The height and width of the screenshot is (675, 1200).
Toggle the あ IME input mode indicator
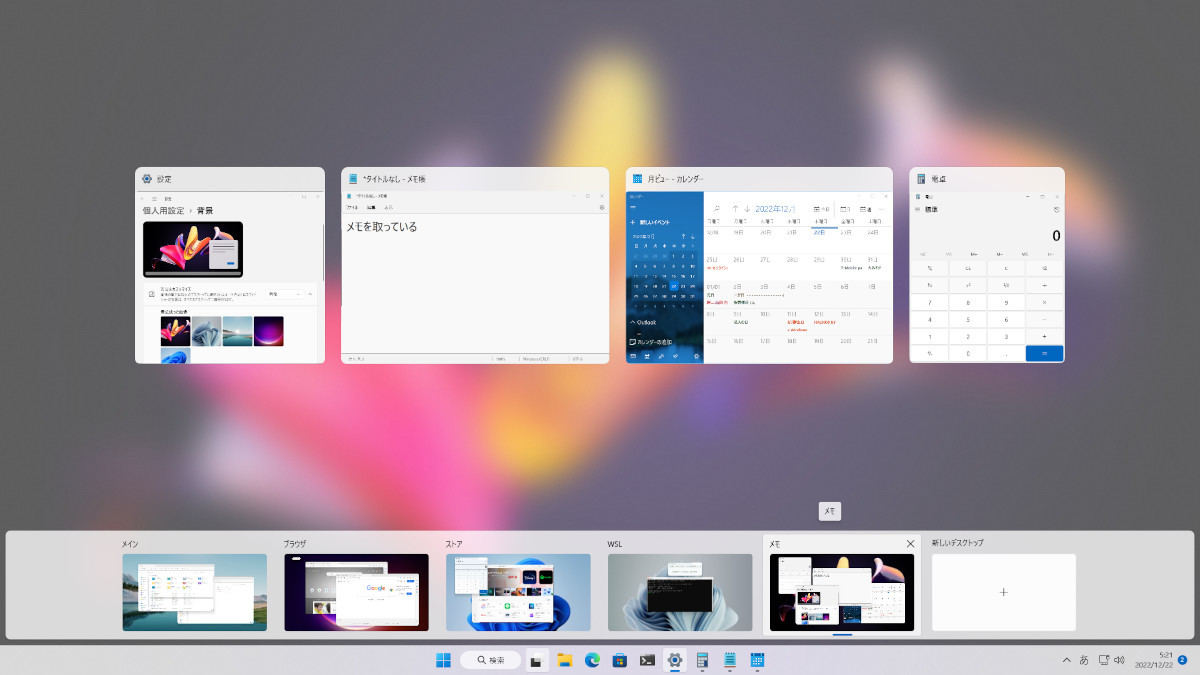coord(1084,660)
